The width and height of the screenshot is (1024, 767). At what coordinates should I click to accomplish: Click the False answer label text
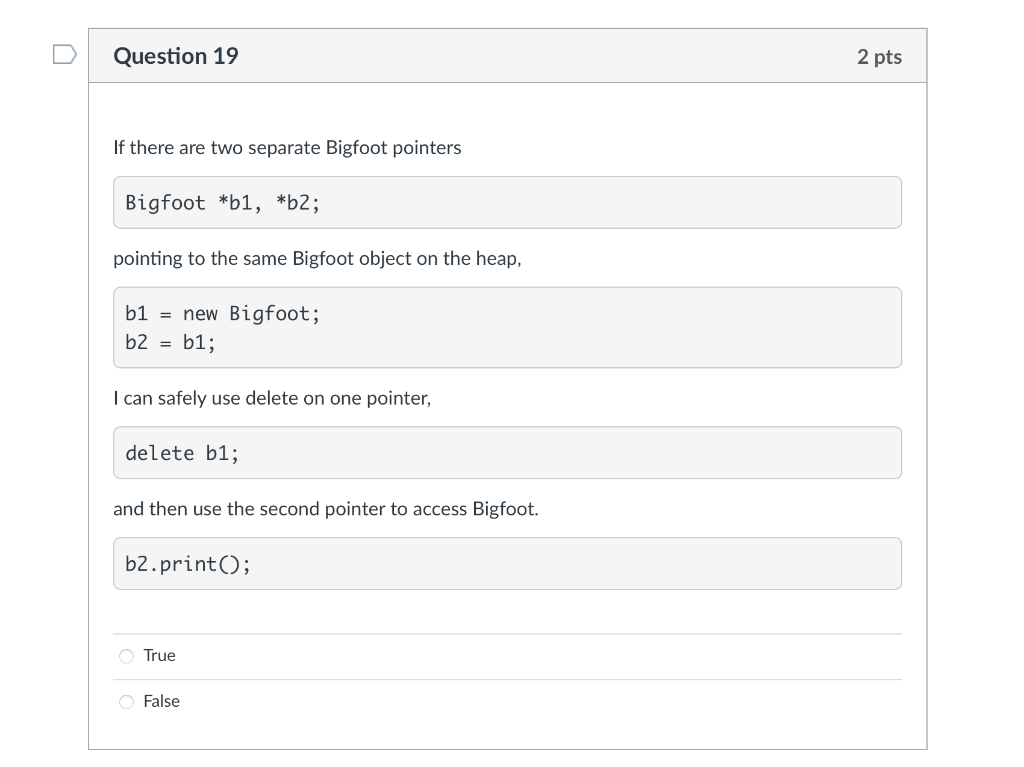click(162, 701)
